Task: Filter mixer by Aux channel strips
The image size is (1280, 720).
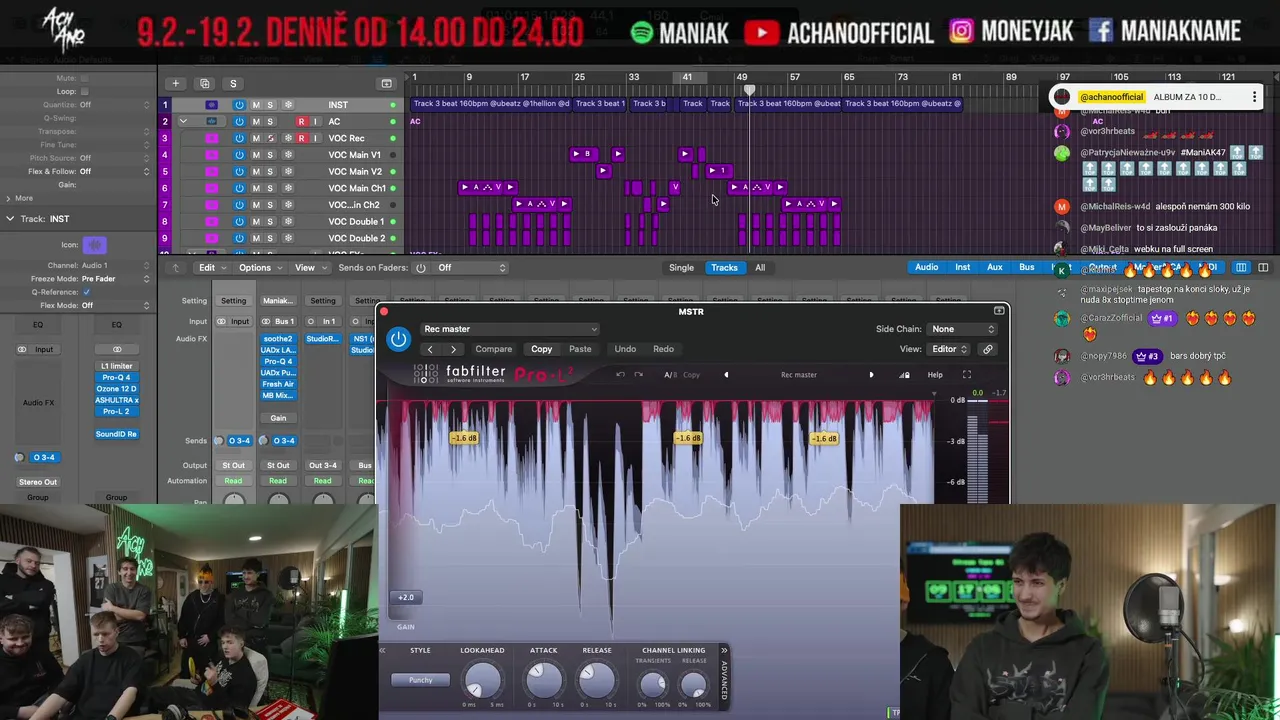Action: tap(994, 267)
